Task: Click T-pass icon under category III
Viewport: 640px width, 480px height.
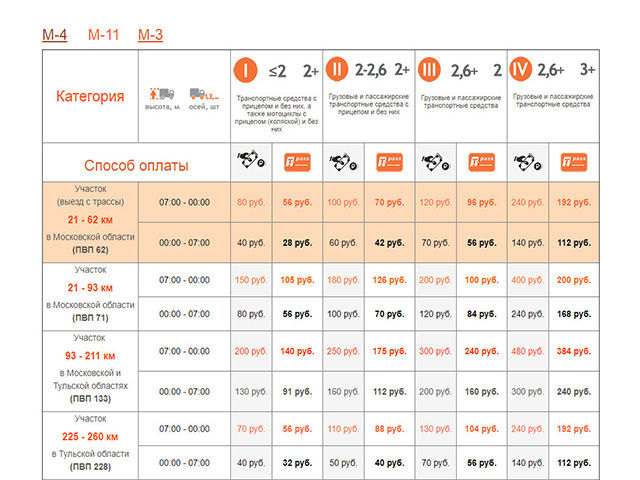Action: pos(482,162)
